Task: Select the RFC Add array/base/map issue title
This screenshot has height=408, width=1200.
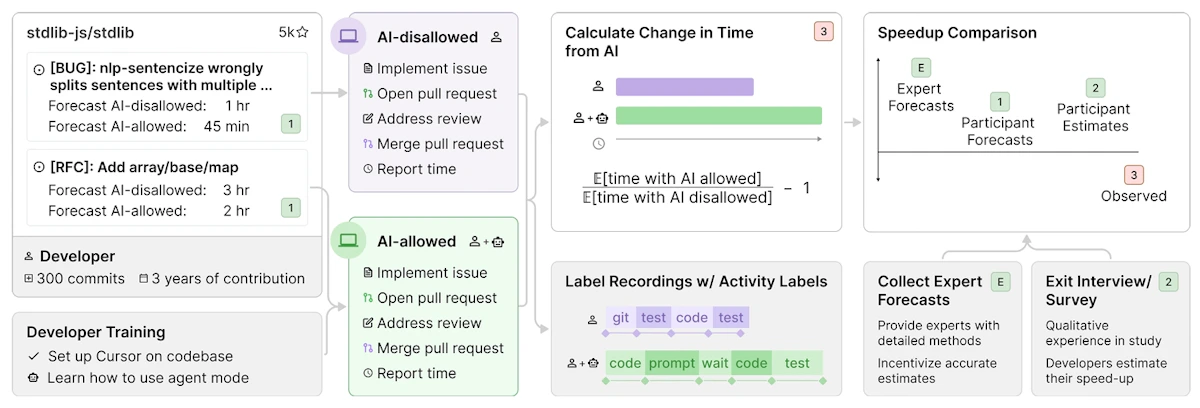Action: click(143, 167)
